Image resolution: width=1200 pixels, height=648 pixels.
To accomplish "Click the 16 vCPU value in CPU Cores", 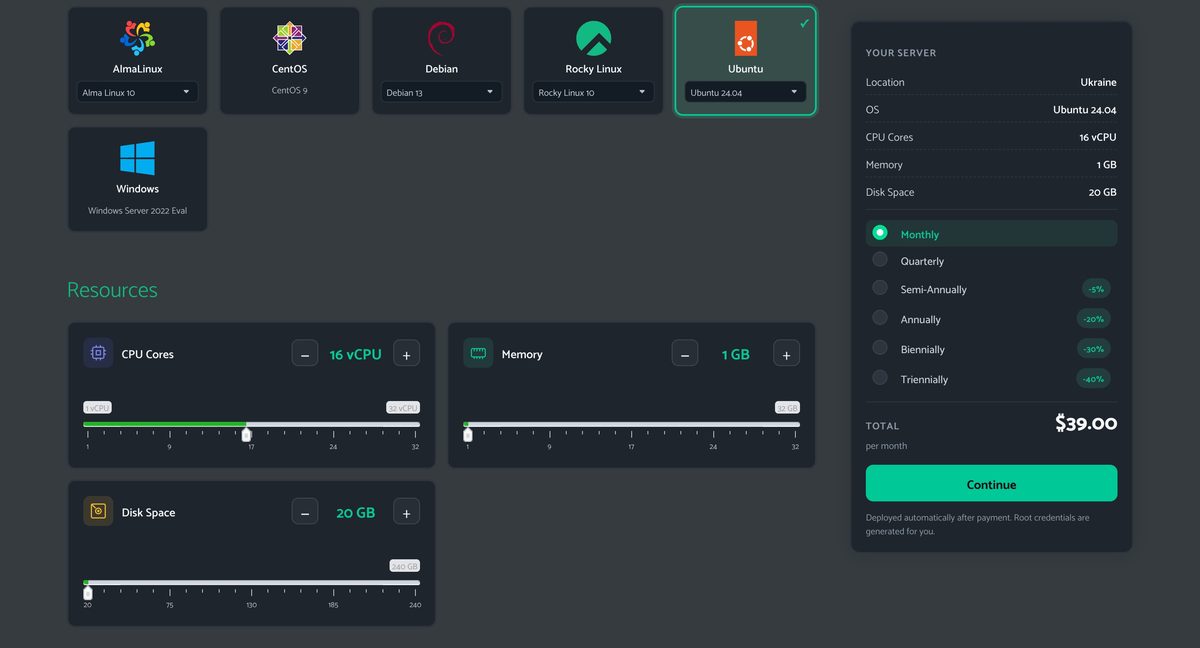I will [x=356, y=354].
